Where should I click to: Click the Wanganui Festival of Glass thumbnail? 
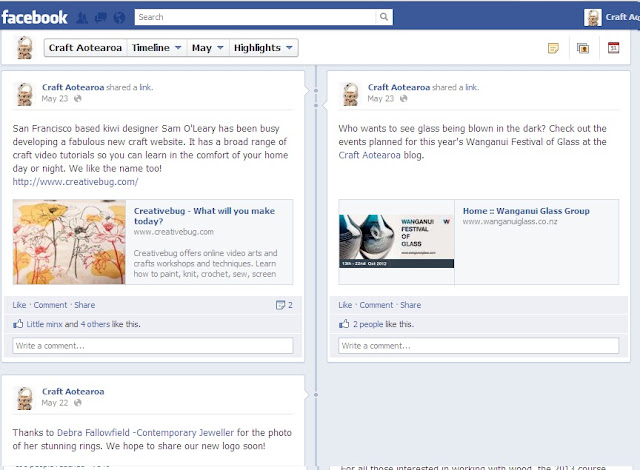pyautogui.click(x=396, y=241)
